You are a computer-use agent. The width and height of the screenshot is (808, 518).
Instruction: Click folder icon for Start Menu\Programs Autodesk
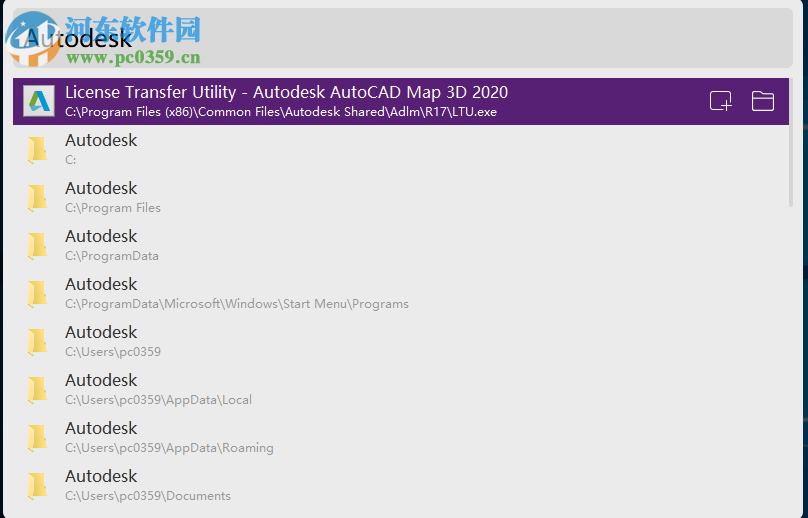[38, 293]
